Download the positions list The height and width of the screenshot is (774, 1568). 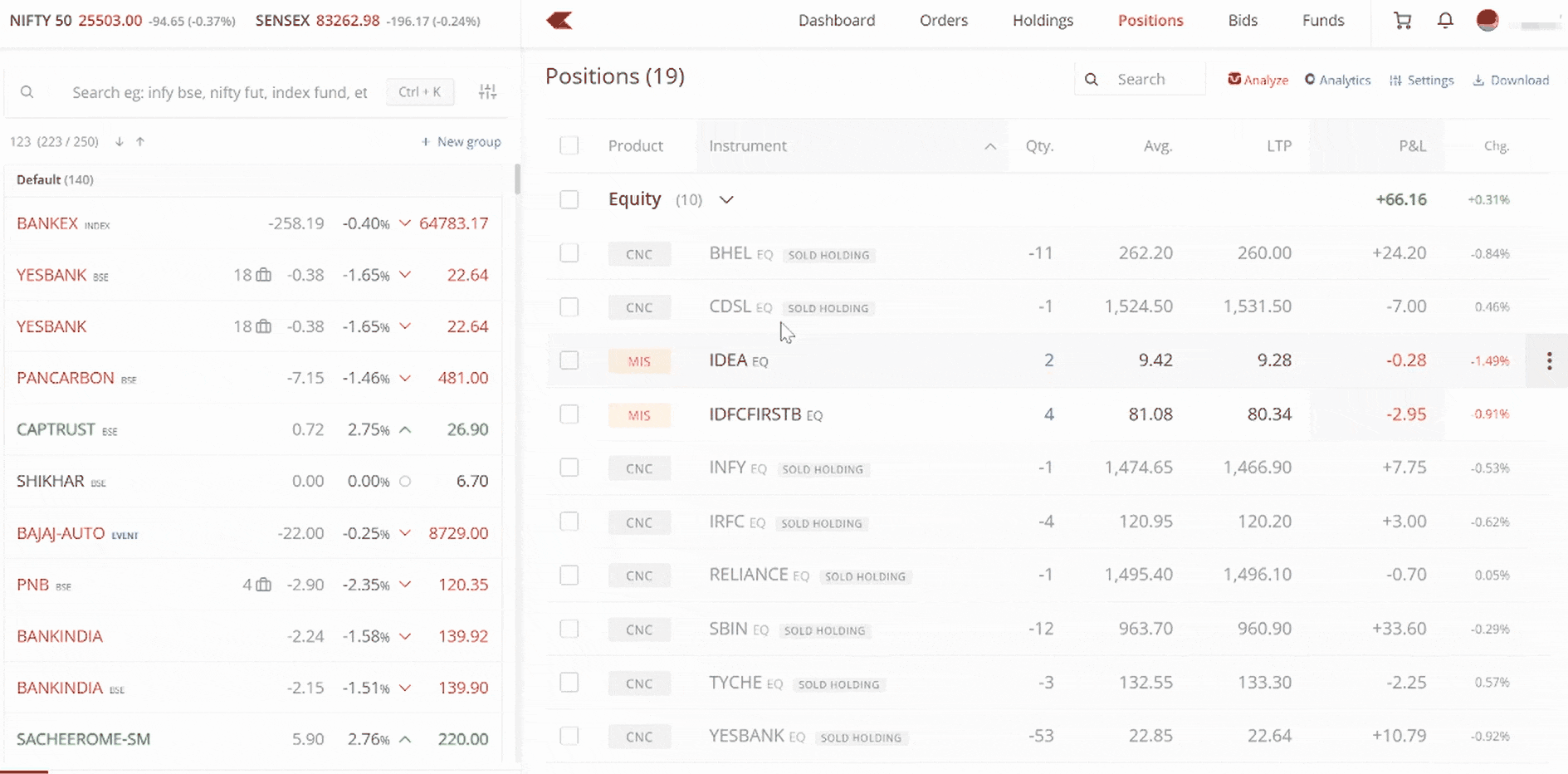pyautogui.click(x=1511, y=81)
